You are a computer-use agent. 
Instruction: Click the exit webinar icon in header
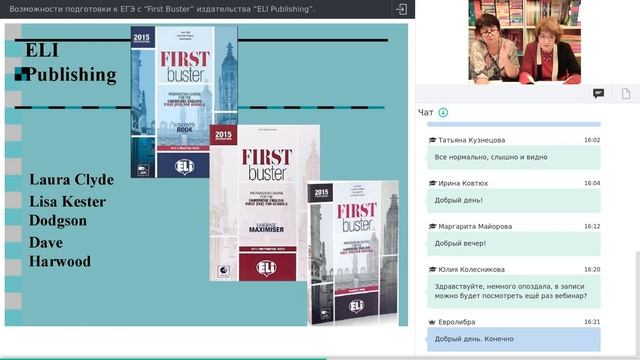pos(401,9)
